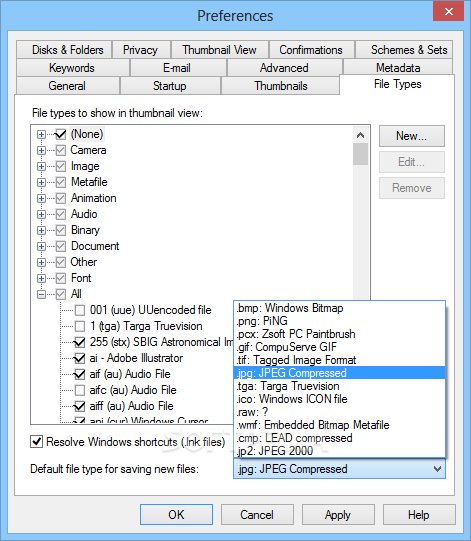Expand the Animation category node

(41, 198)
